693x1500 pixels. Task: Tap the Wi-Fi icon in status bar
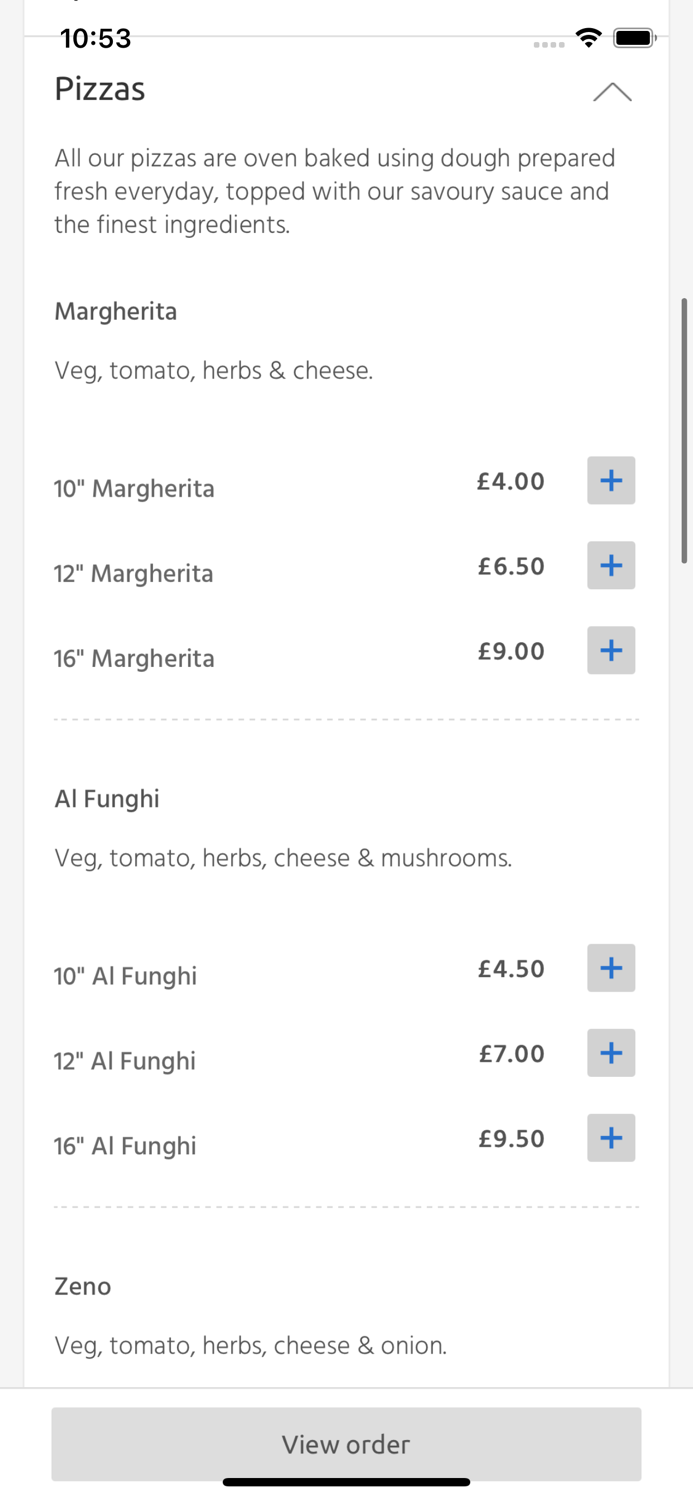[588, 37]
